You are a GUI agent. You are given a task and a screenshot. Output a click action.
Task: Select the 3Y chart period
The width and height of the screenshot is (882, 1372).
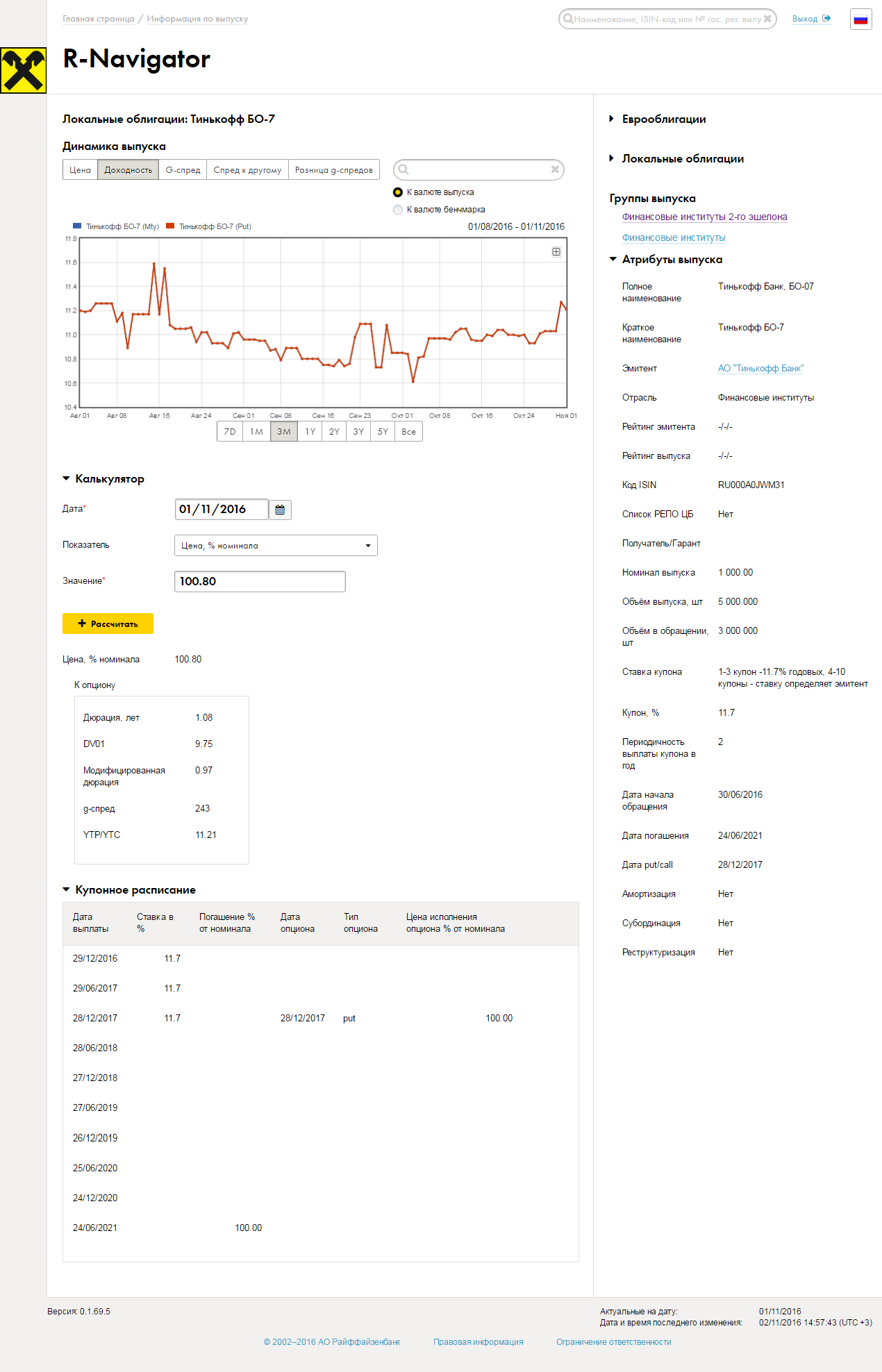click(x=358, y=432)
